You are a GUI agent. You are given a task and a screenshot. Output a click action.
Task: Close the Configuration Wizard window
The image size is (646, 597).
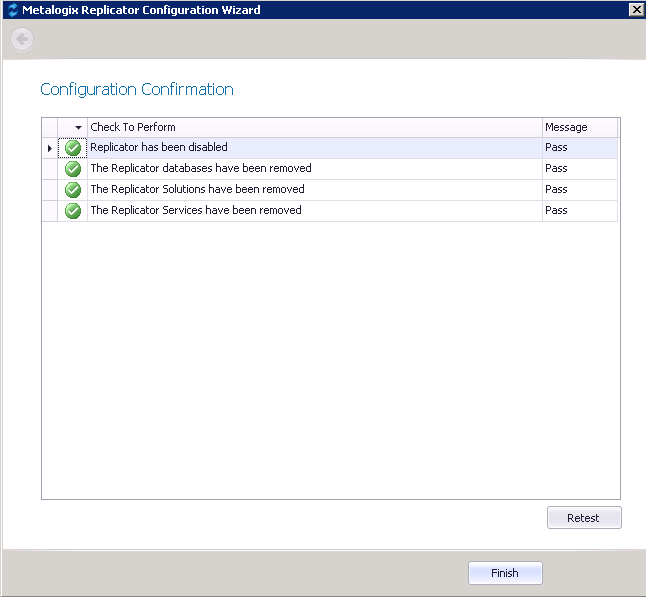click(637, 10)
